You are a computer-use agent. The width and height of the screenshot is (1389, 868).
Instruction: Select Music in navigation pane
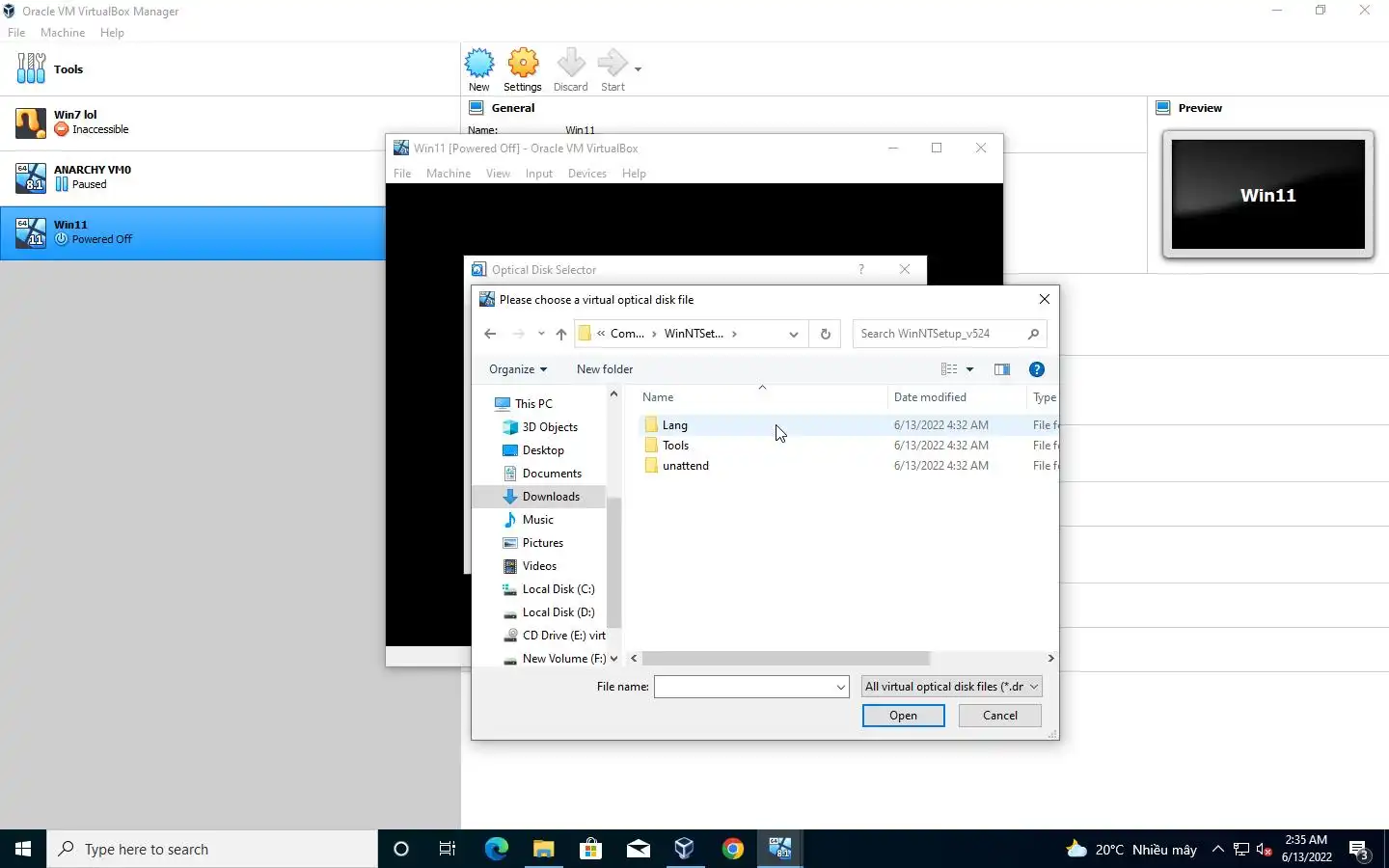point(537,520)
